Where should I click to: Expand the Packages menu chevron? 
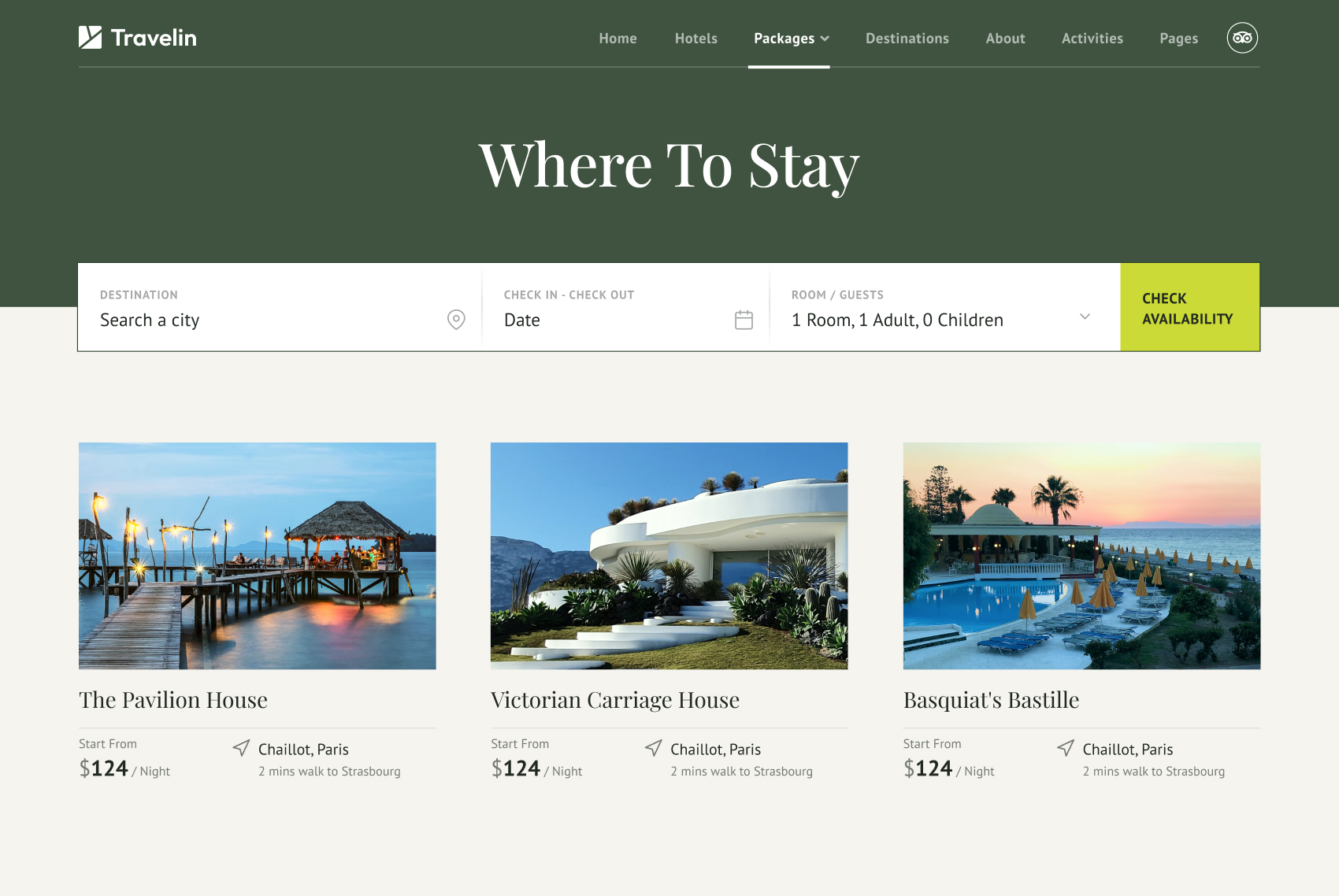click(825, 39)
